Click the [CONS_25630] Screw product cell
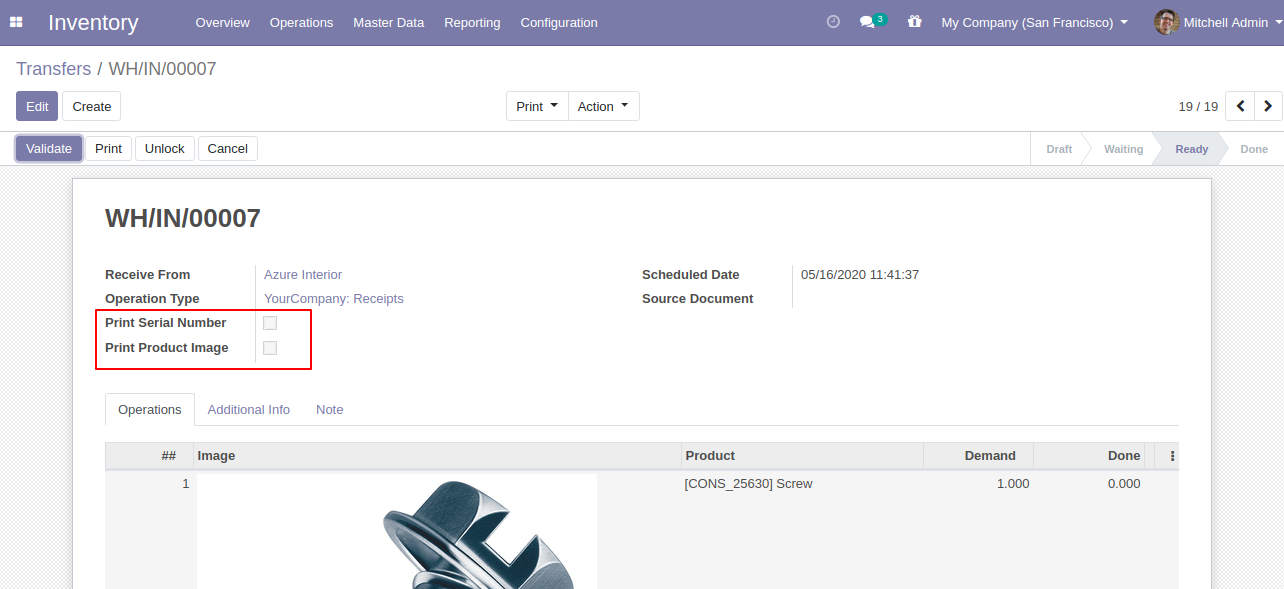This screenshot has width=1284, height=589. (748, 484)
